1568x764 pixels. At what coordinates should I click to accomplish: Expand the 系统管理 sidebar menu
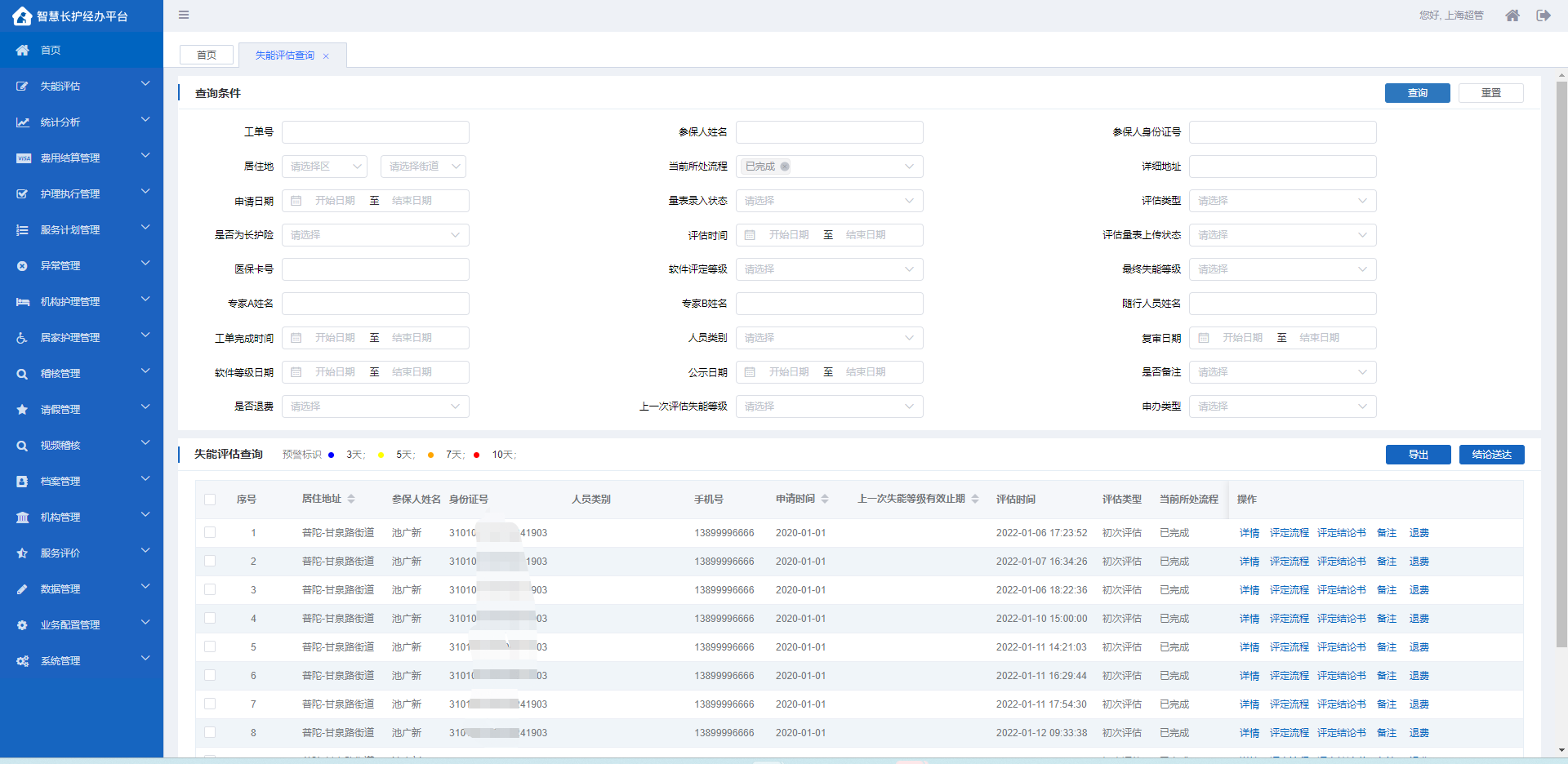click(x=82, y=660)
